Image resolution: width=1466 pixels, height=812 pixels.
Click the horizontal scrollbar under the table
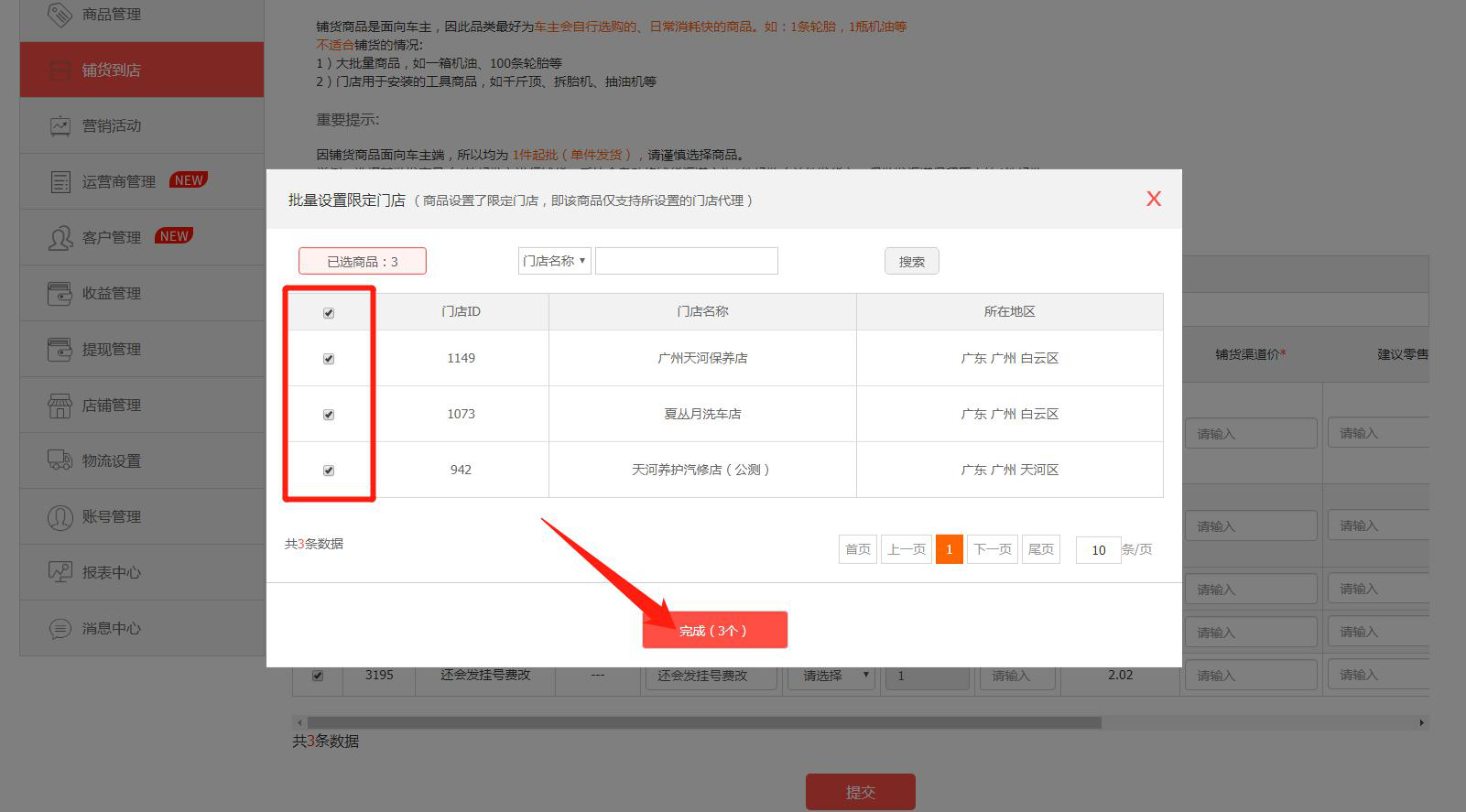click(x=703, y=722)
